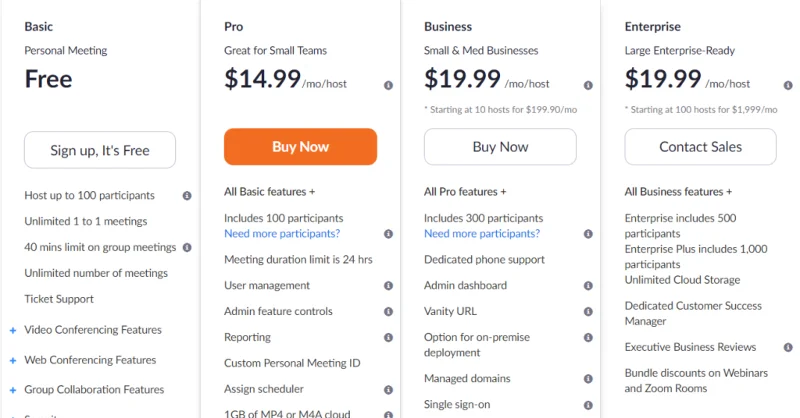Click info icon beside User management
Screen dimensions: 800x418
click(x=388, y=286)
